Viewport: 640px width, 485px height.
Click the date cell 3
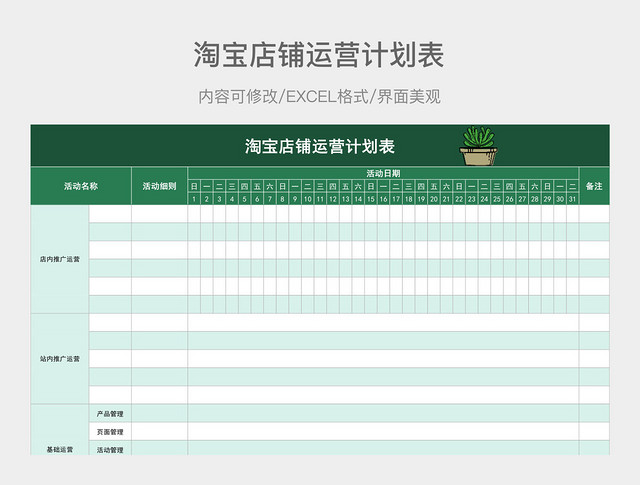tap(219, 199)
